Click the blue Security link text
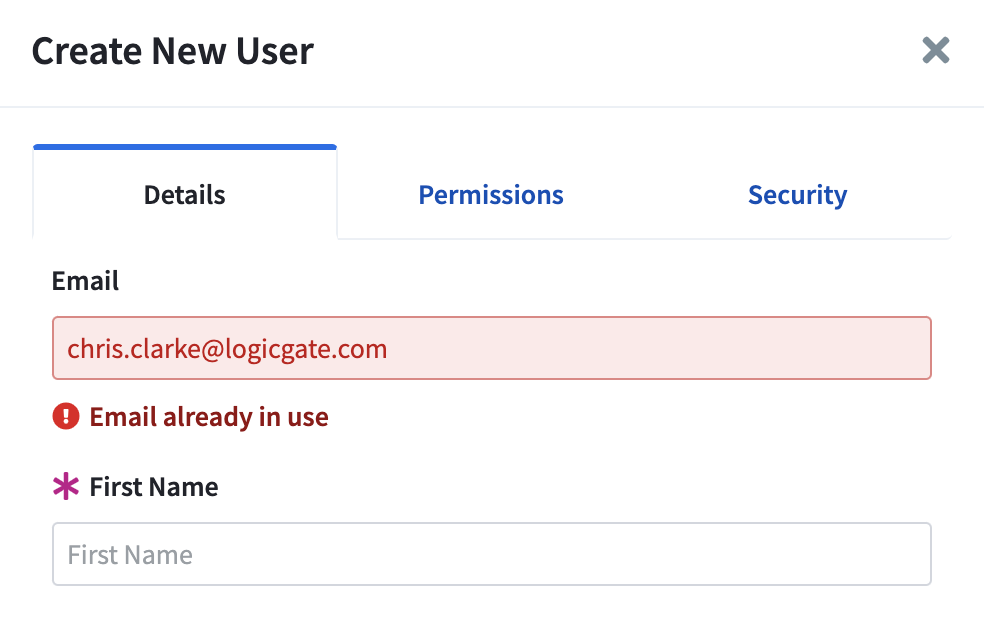 click(798, 195)
